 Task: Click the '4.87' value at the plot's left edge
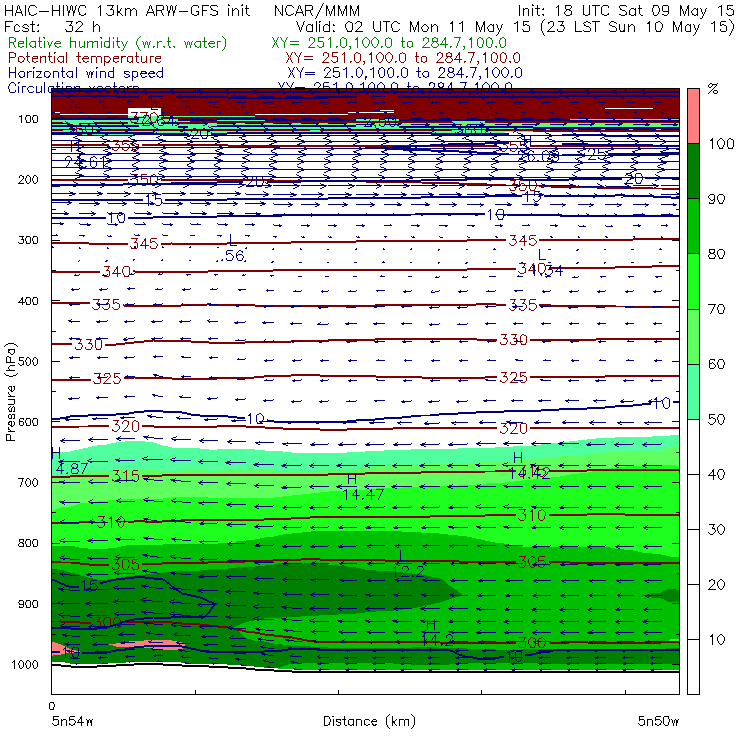(x=72, y=469)
